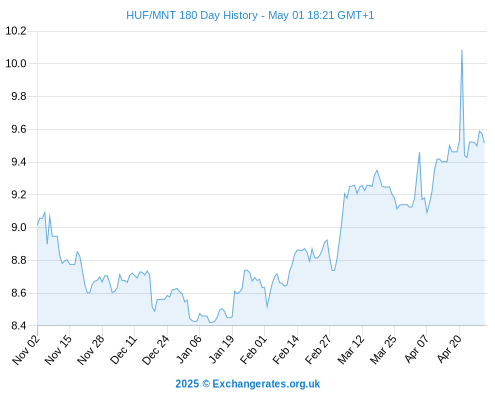Click the Apr 07 date tick label
The height and width of the screenshot is (400, 495).
[416, 349]
